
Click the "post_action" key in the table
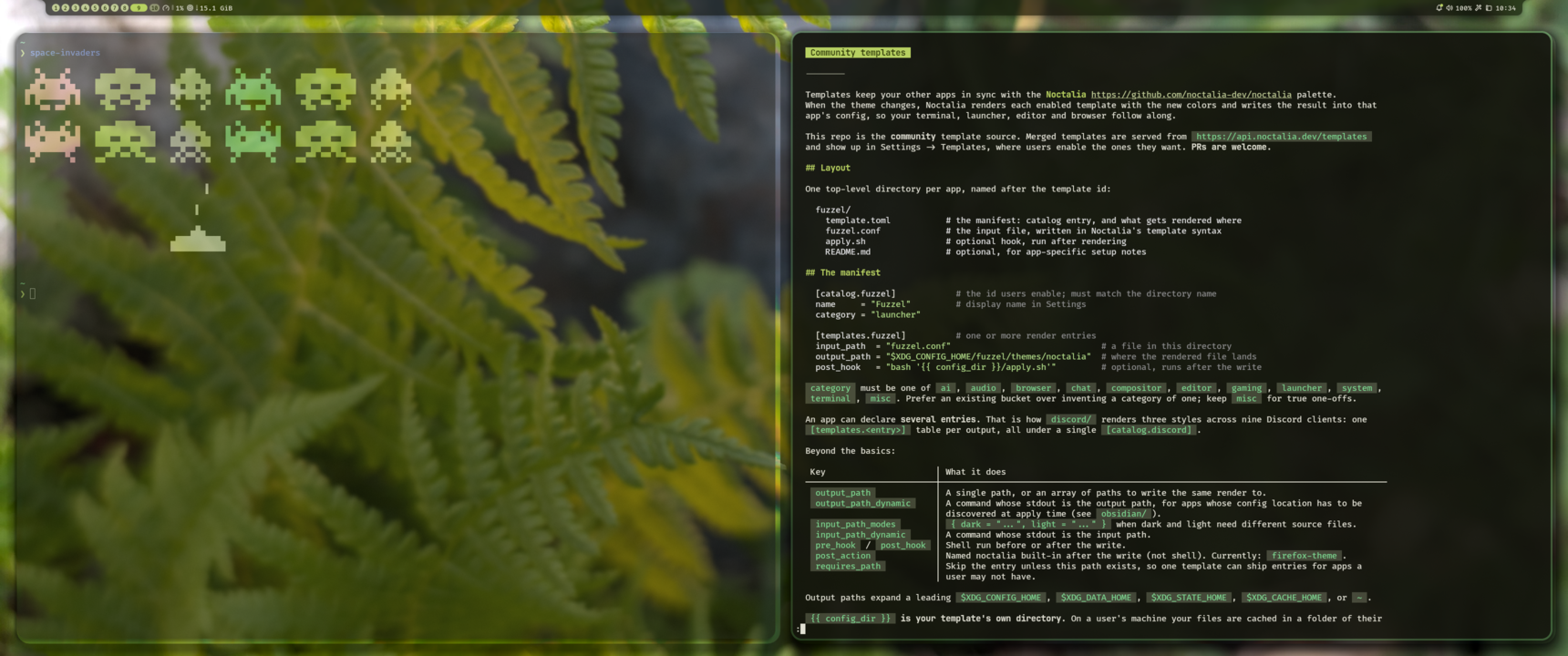click(842, 556)
